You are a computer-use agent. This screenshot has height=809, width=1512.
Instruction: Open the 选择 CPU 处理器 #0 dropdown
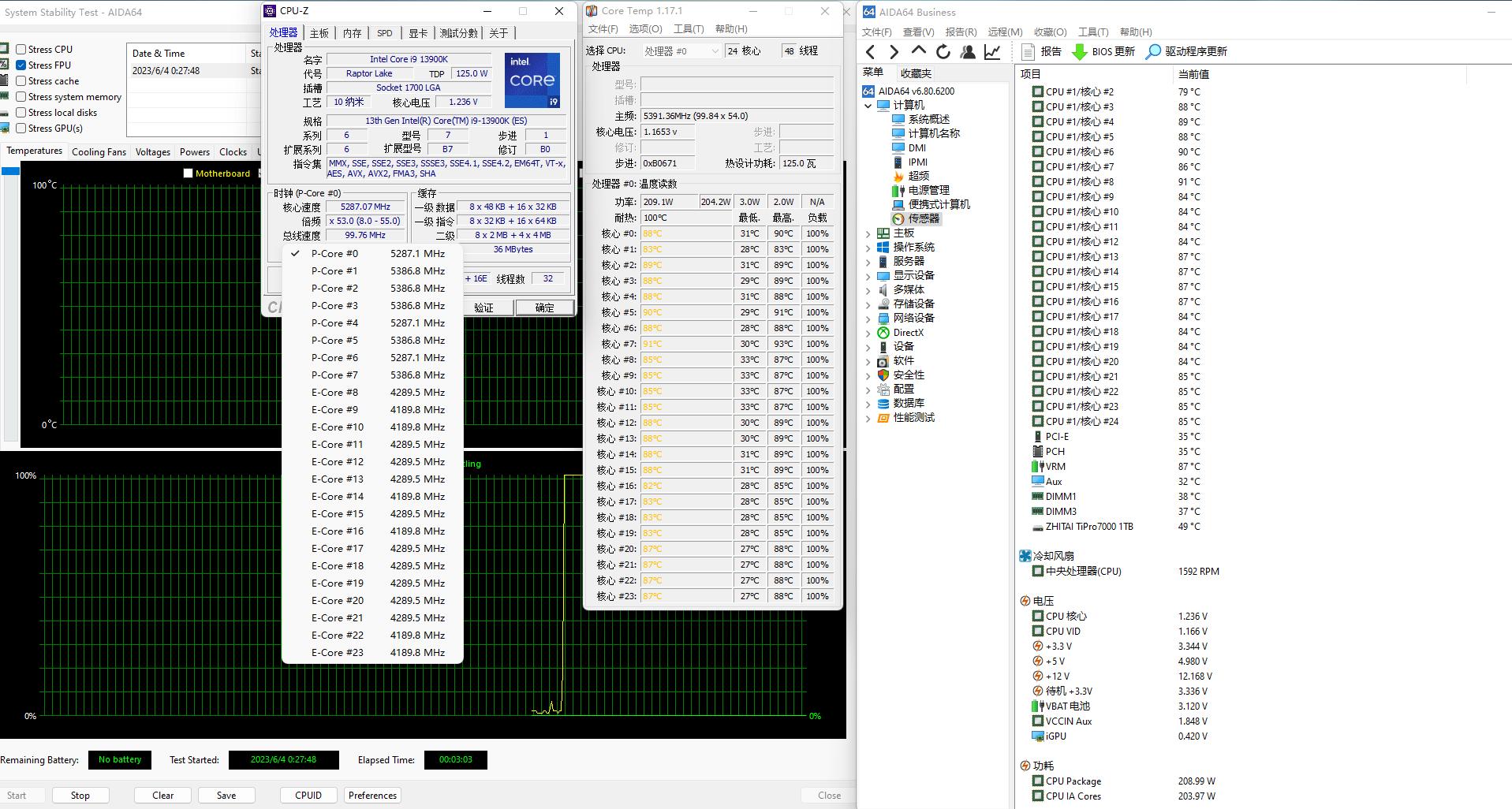[681, 51]
